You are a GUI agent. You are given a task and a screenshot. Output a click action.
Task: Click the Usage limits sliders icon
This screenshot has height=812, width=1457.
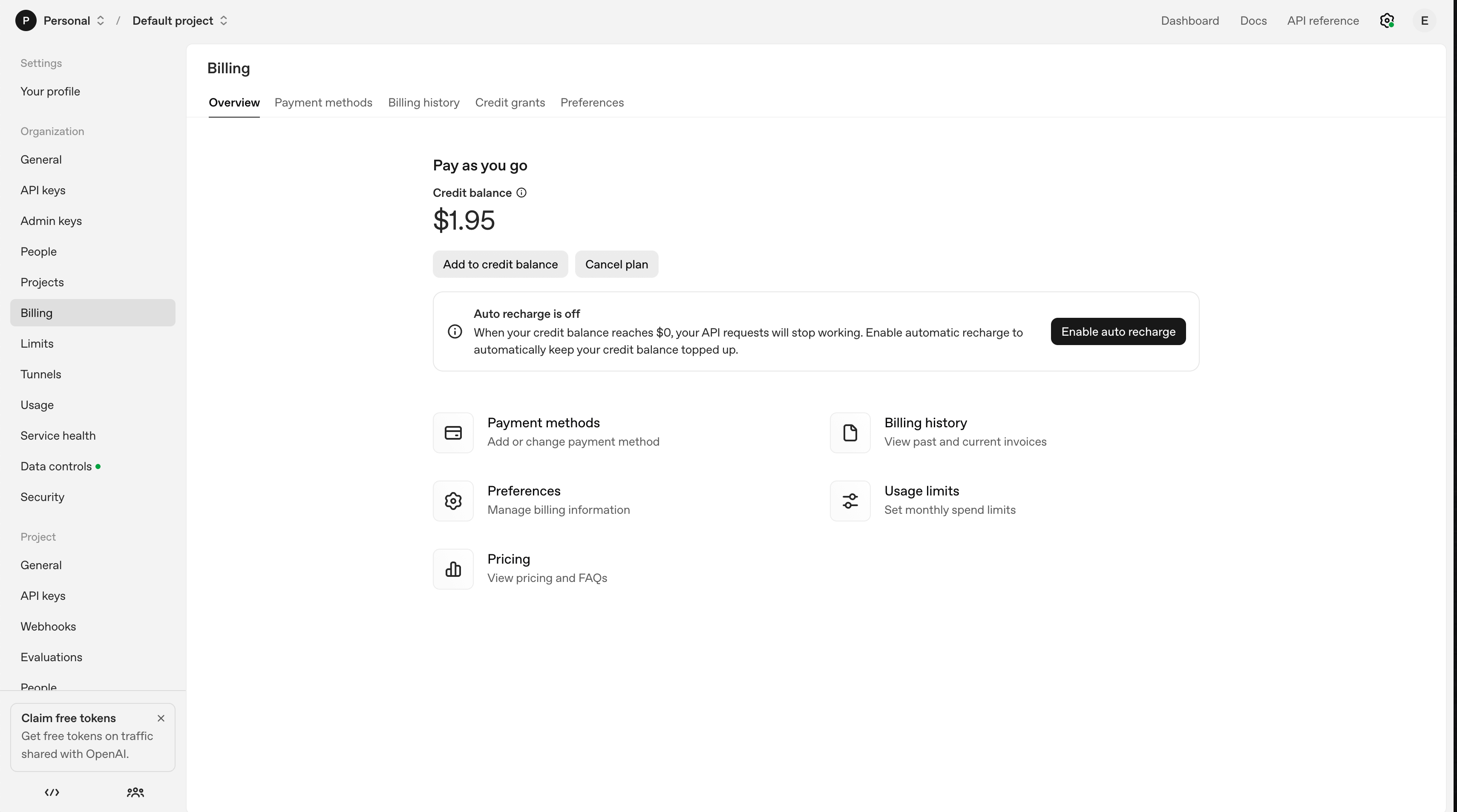click(x=849, y=501)
